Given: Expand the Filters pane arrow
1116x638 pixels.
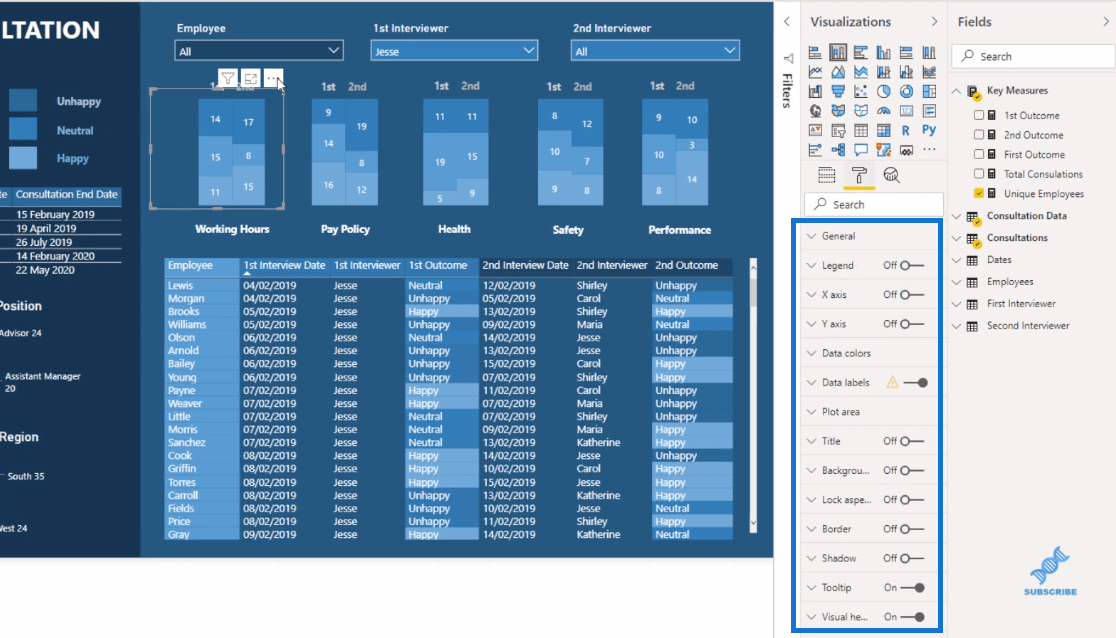Looking at the screenshot, I should click(787, 22).
